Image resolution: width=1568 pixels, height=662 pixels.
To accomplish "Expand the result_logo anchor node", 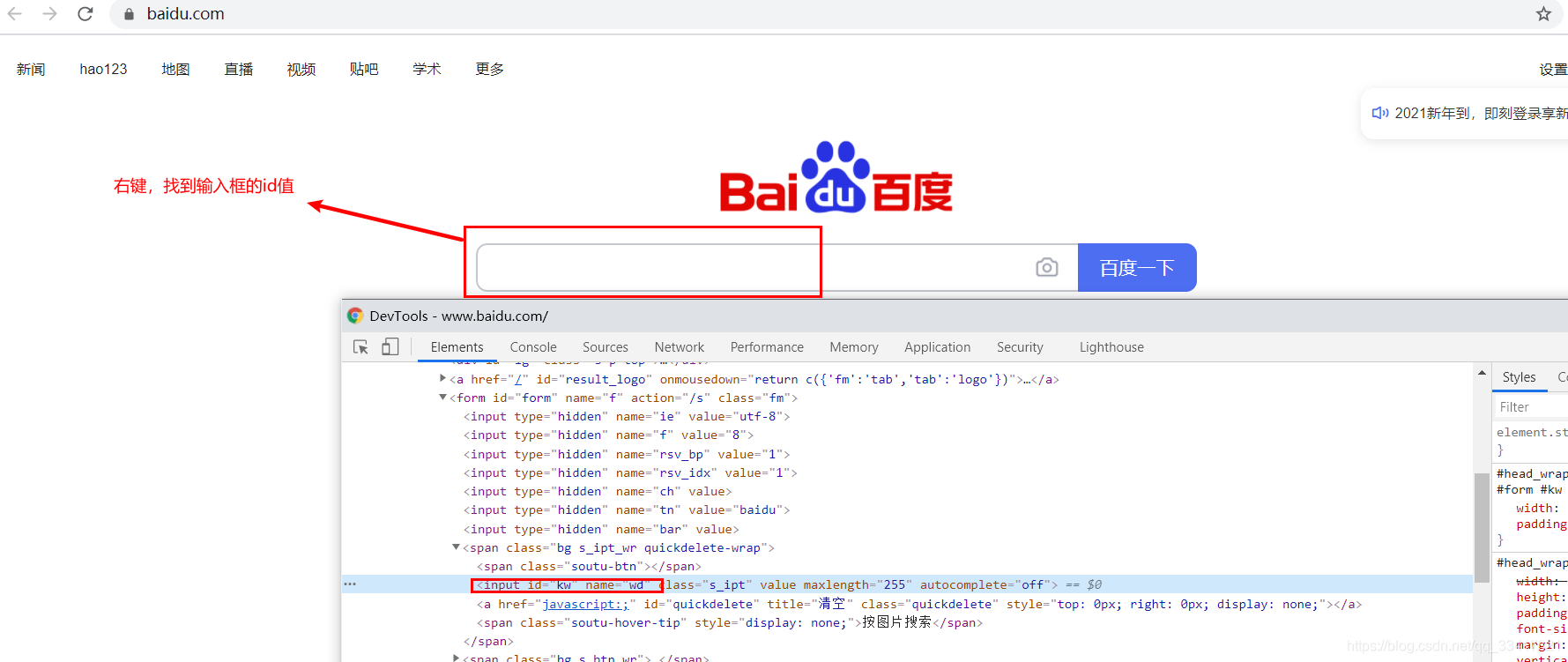I will (442, 378).
